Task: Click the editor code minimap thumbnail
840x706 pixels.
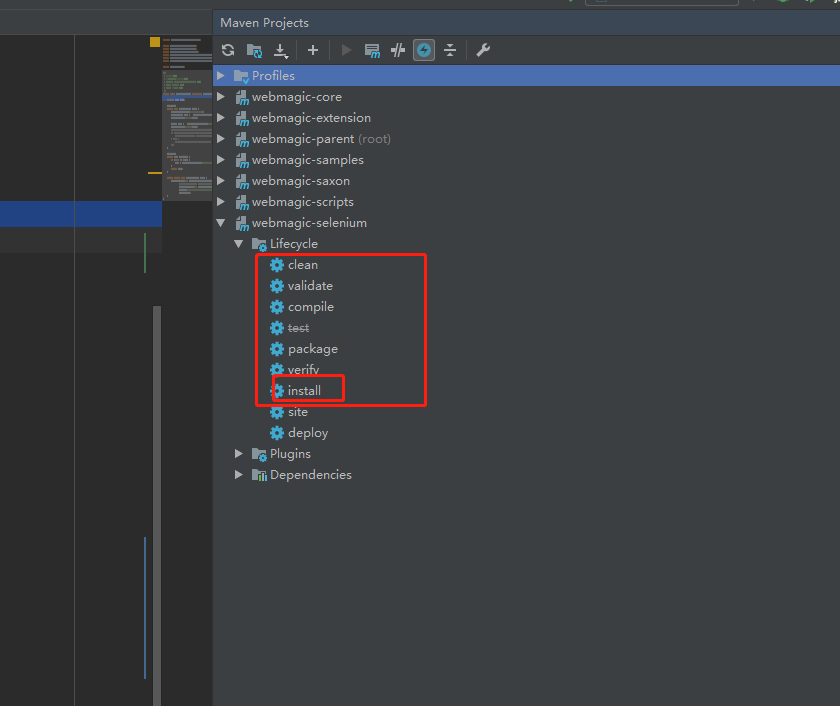Action: [187, 118]
